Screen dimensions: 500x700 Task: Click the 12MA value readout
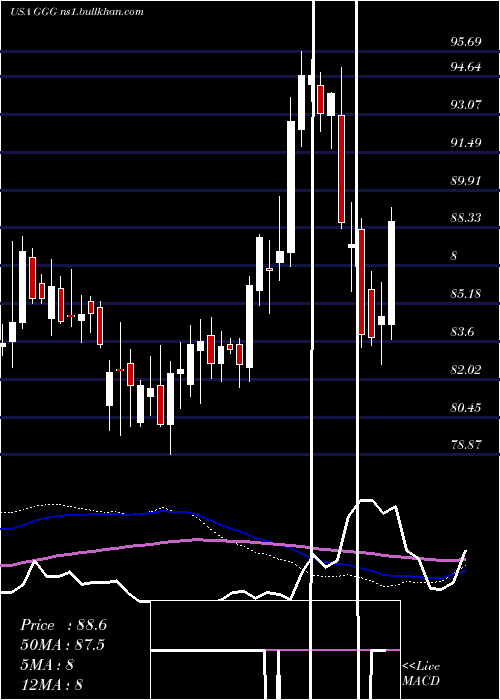click(x=52, y=684)
